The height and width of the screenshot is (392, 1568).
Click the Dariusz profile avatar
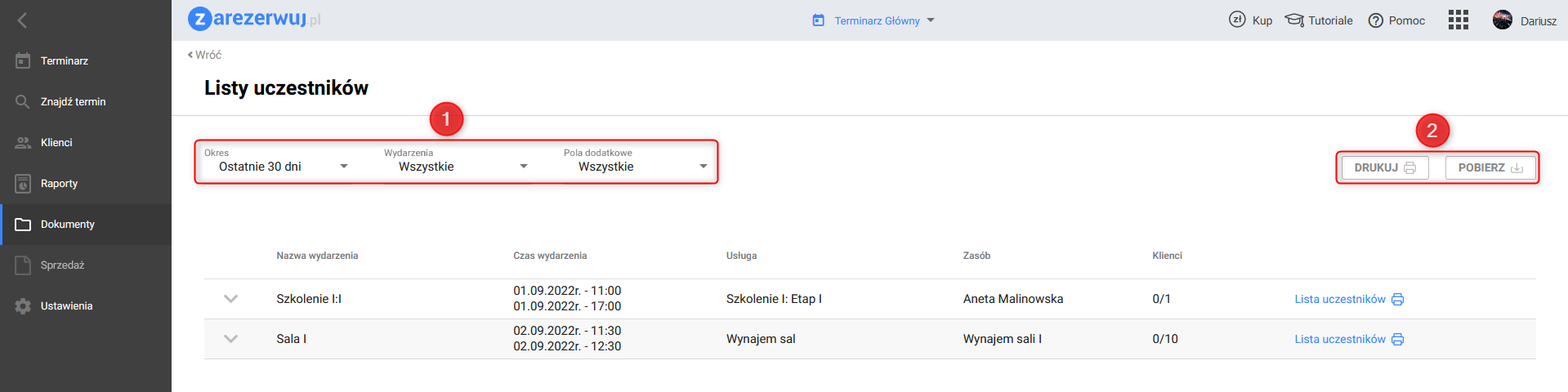(x=1502, y=20)
